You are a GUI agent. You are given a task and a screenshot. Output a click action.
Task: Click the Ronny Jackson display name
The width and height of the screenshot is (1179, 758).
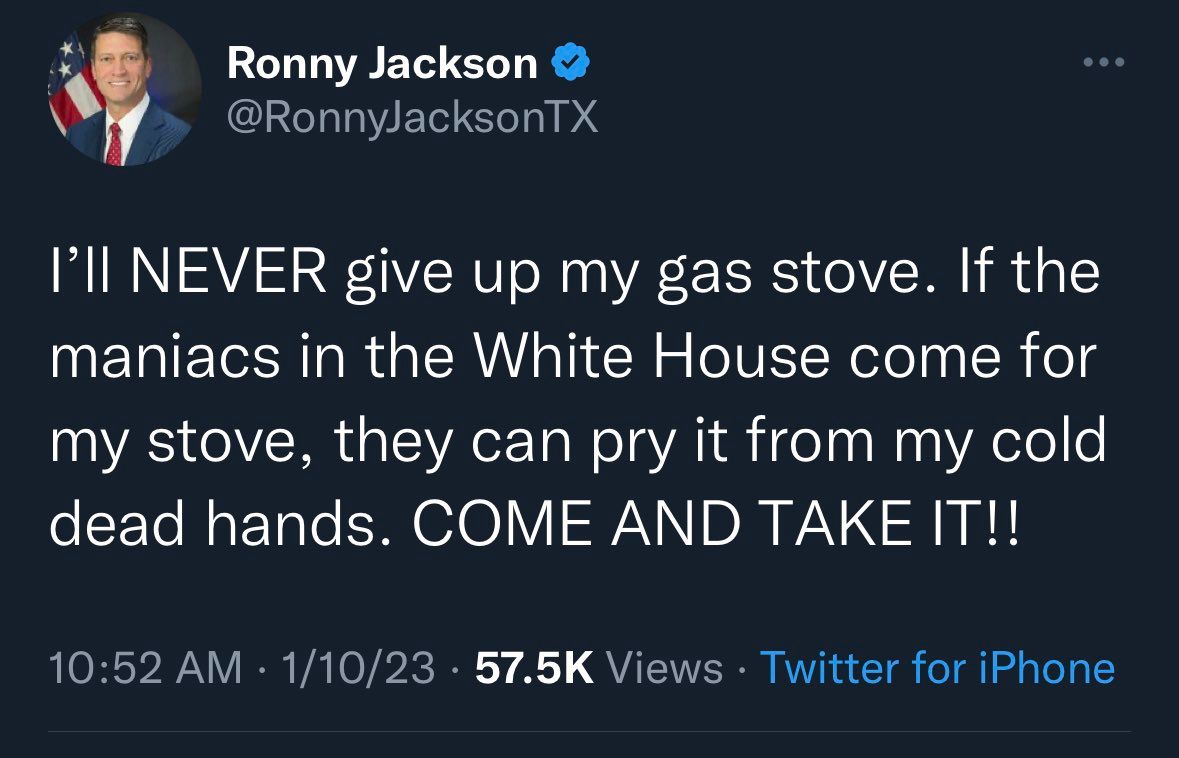click(x=382, y=64)
